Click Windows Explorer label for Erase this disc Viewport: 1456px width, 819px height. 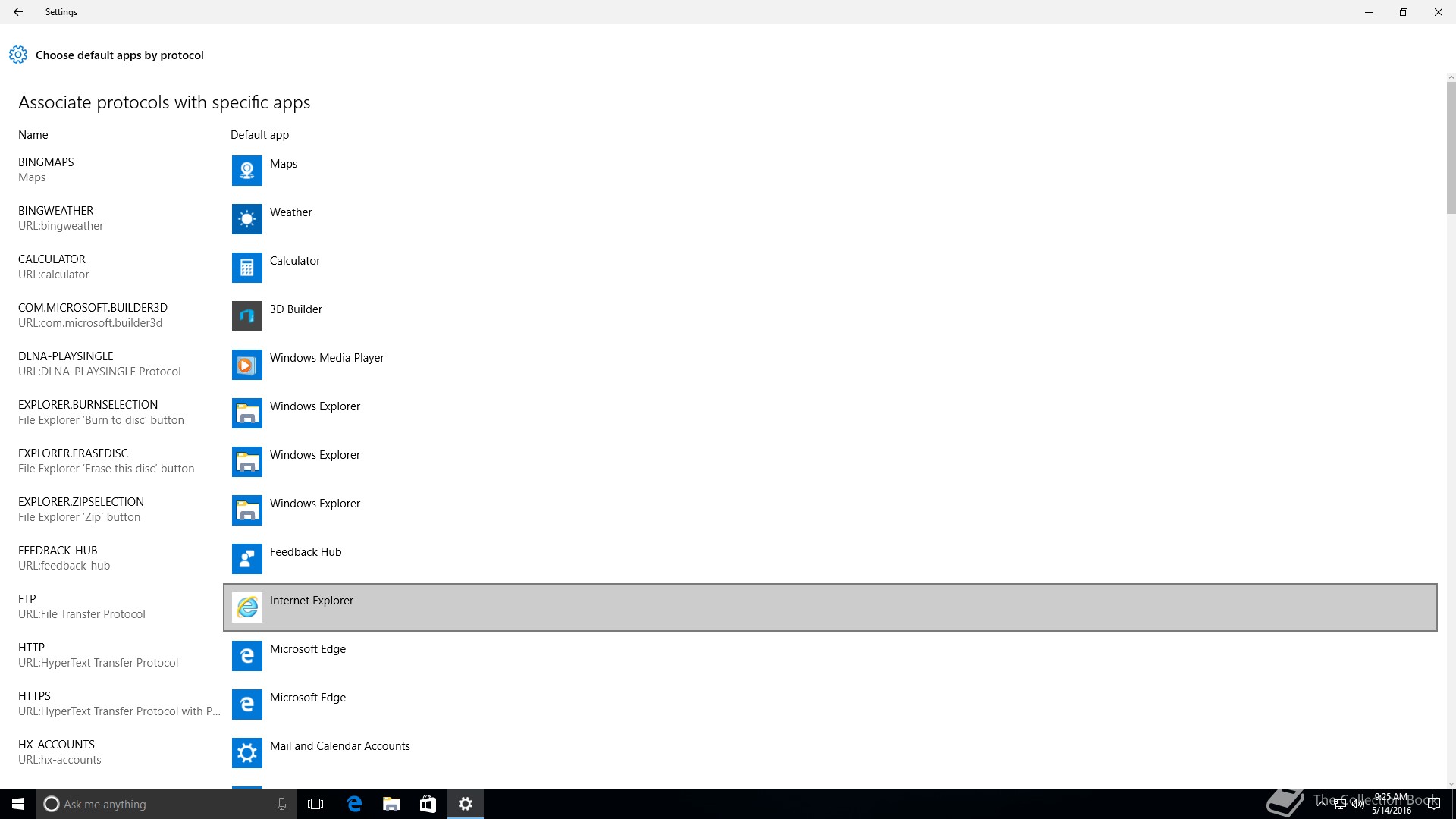pos(315,455)
